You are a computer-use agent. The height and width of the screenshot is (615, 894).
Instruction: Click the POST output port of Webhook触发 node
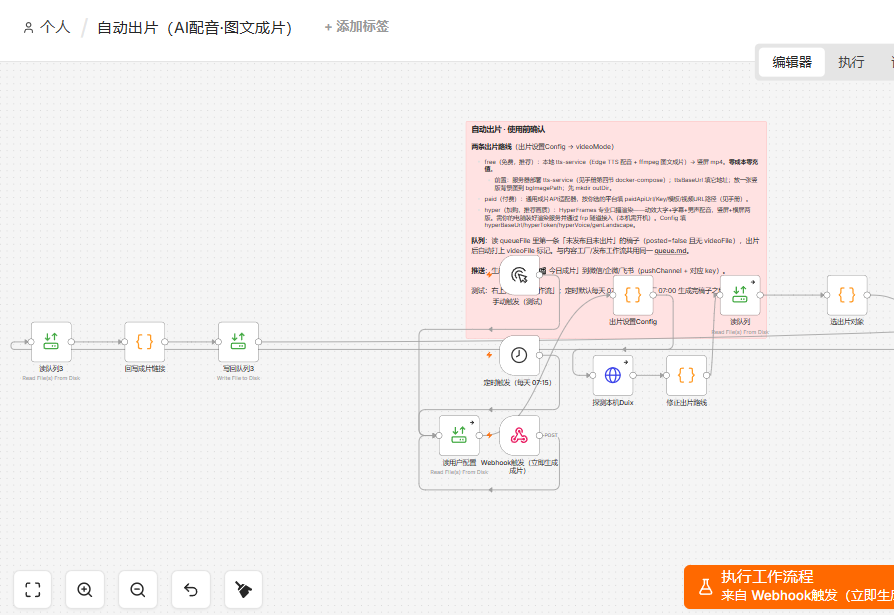point(540,435)
